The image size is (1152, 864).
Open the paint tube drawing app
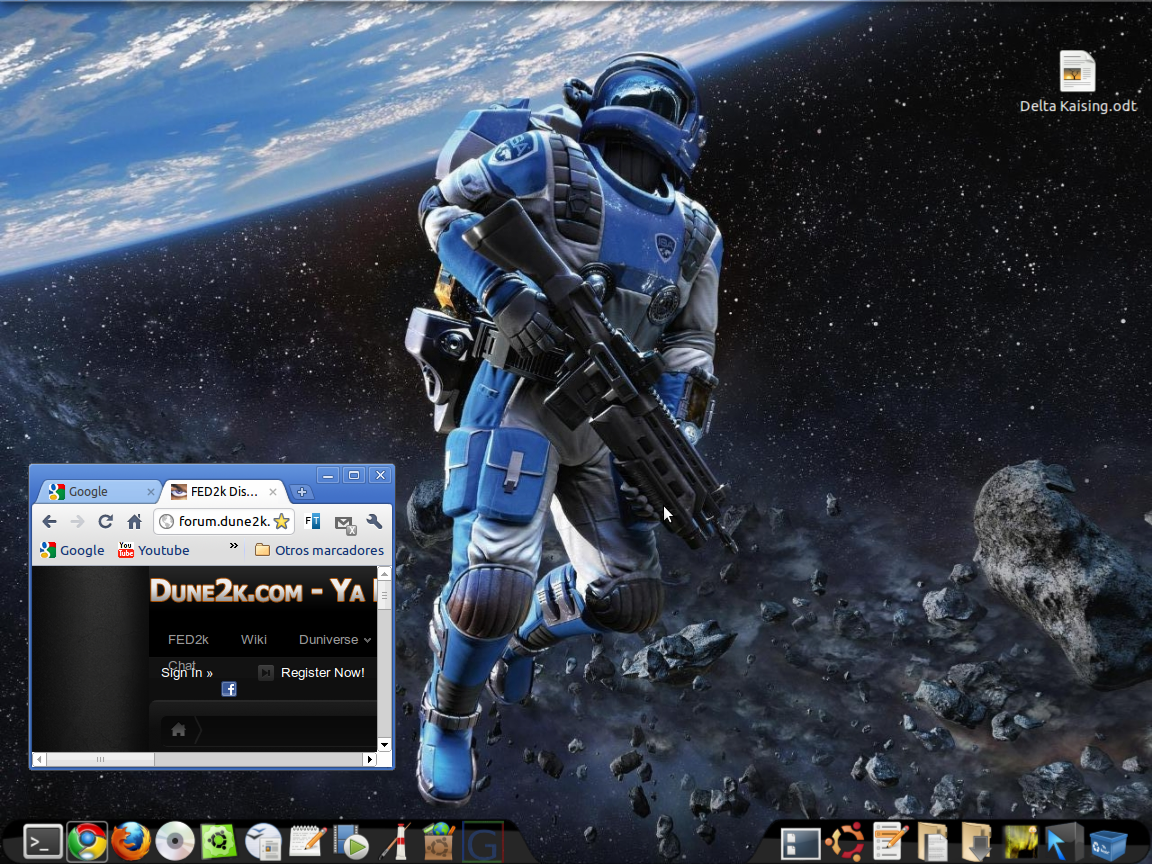395,842
